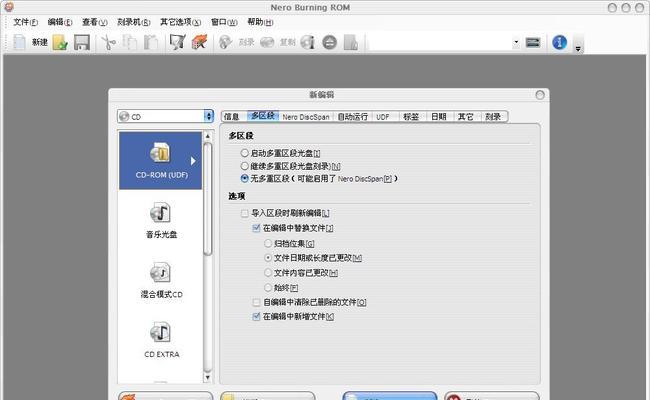
Task: Click the compilation properties icon with checkmark
Action: click(177, 42)
